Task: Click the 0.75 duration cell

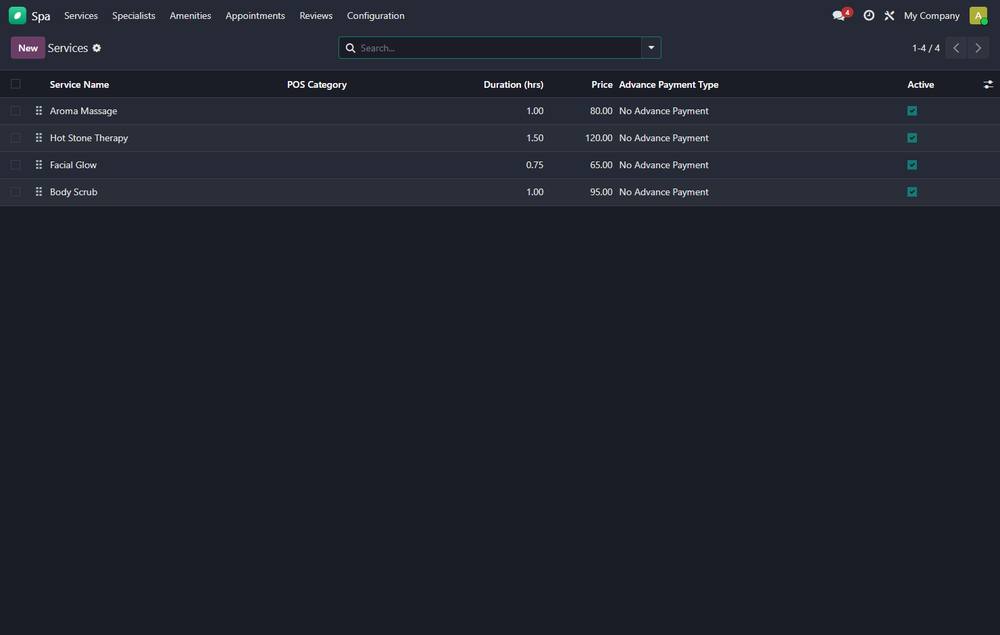Action: click(534, 164)
